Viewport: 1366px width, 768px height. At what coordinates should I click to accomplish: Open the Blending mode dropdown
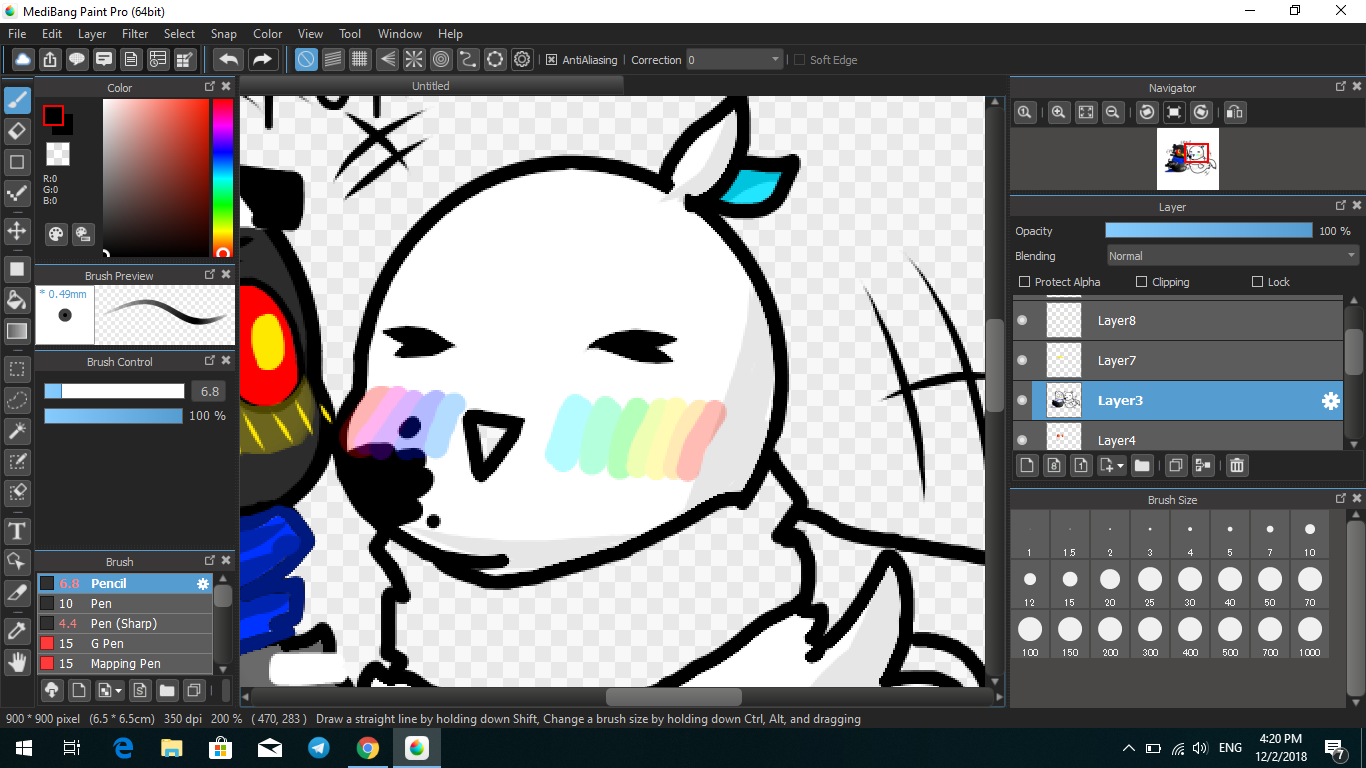coord(1231,256)
